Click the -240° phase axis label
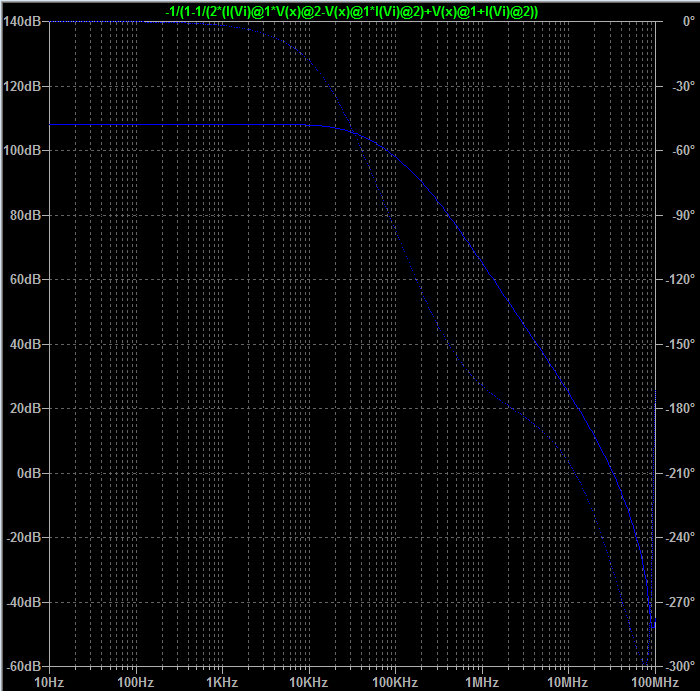This screenshot has height=691, width=700. (680, 537)
